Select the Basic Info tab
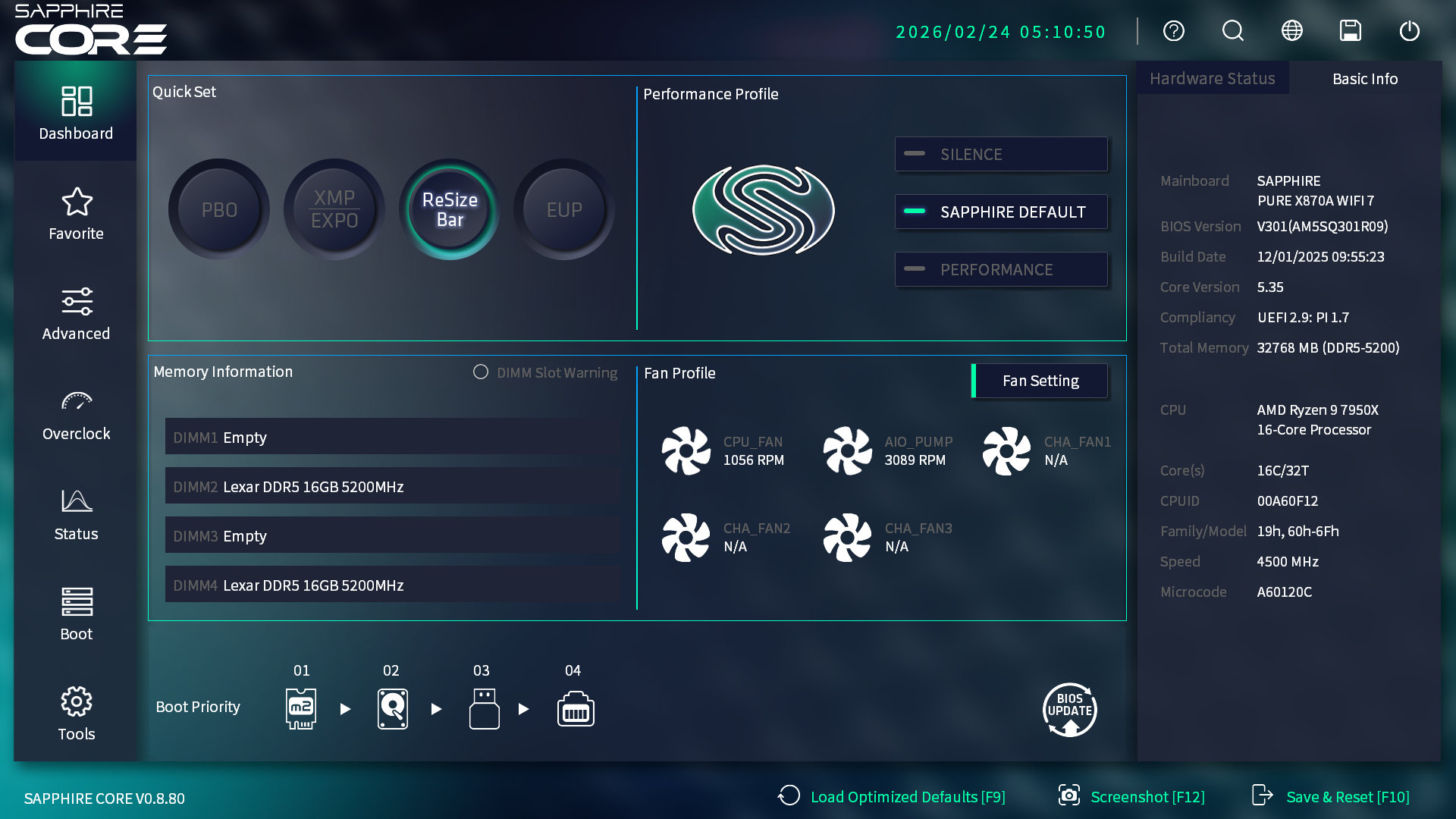 [x=1364, y=78]
